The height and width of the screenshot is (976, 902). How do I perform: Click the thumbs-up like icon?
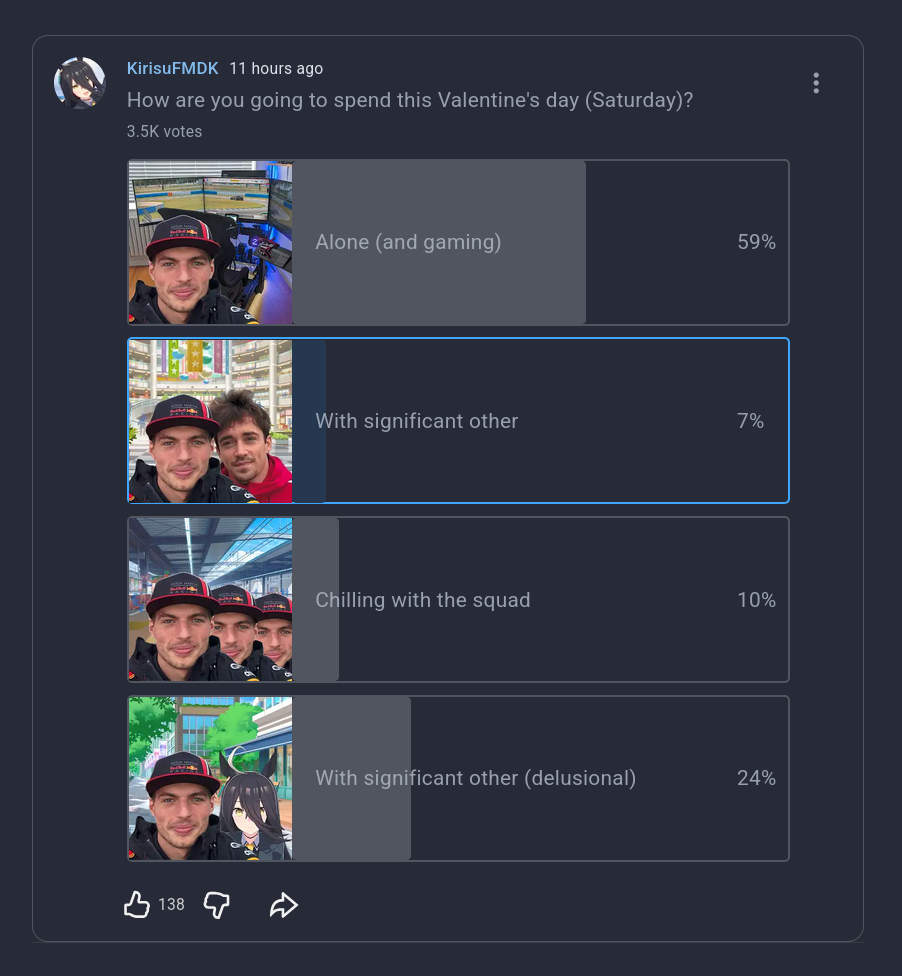[x=136, y=905]
